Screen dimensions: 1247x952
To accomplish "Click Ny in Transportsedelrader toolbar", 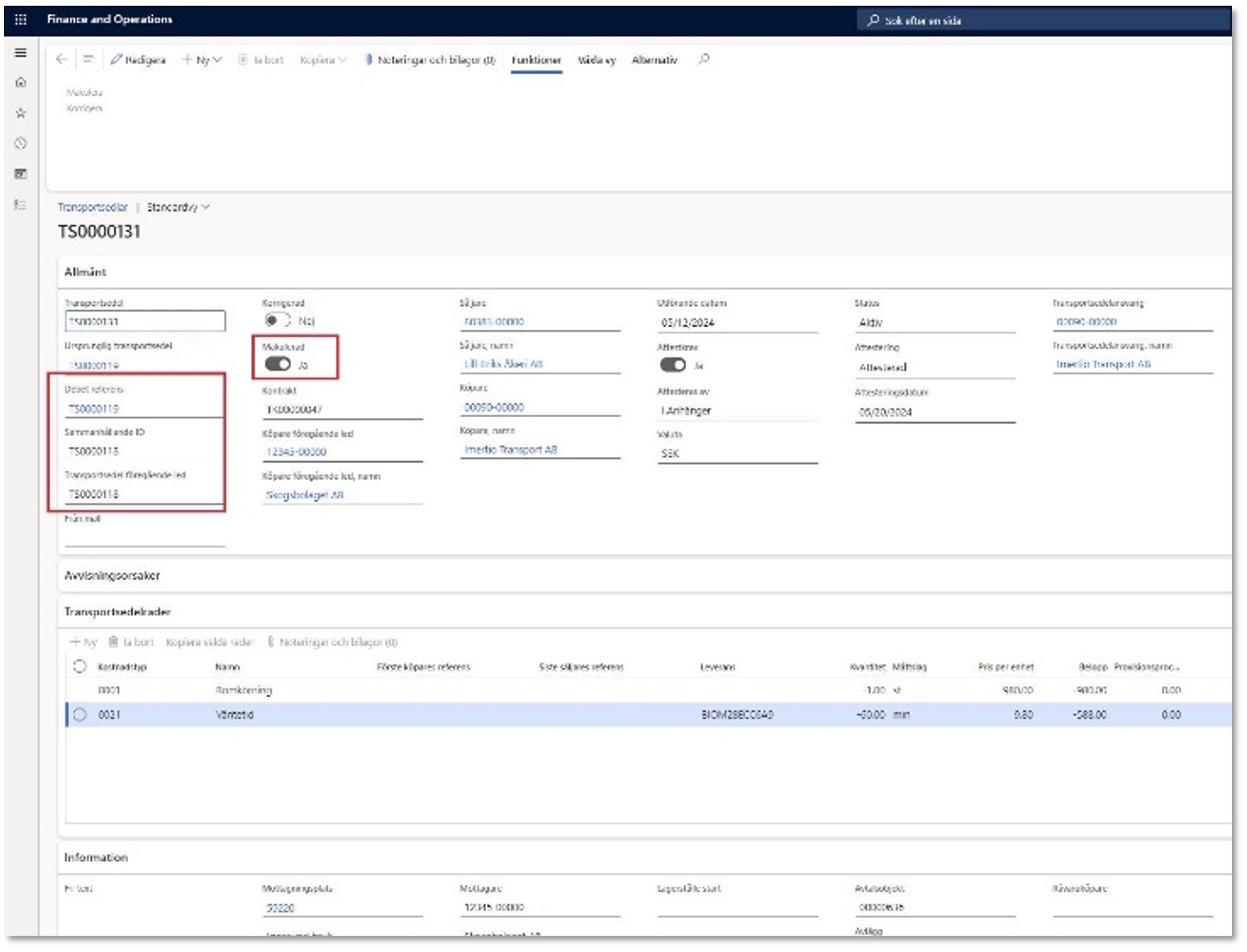I will tap(84, 642).
